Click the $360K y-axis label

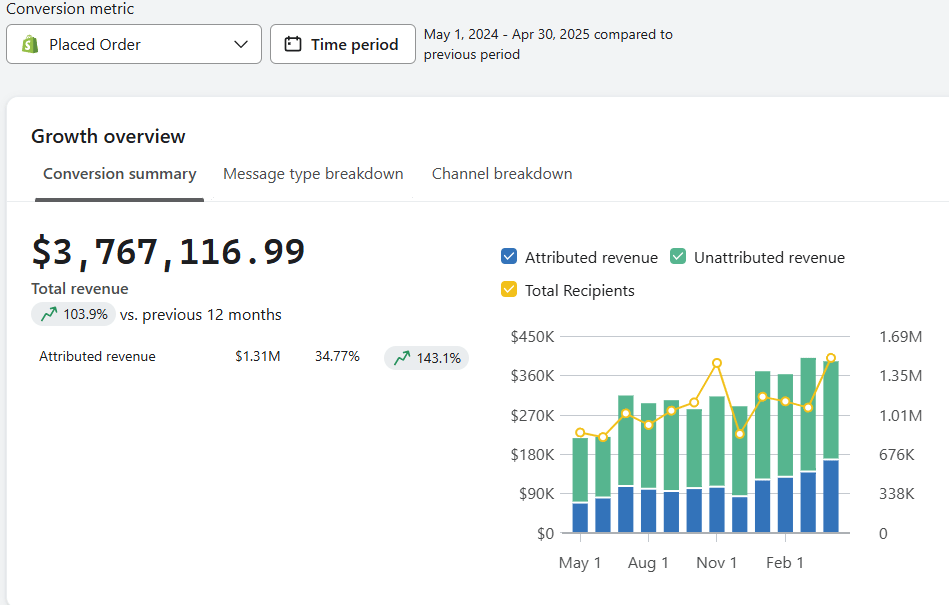[532, 376]
